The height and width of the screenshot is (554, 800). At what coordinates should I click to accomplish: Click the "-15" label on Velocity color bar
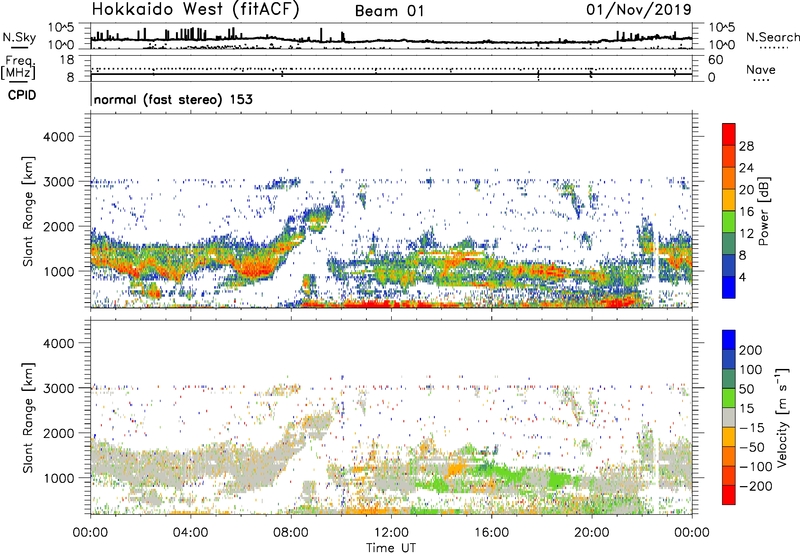click(x=751, y=428)
